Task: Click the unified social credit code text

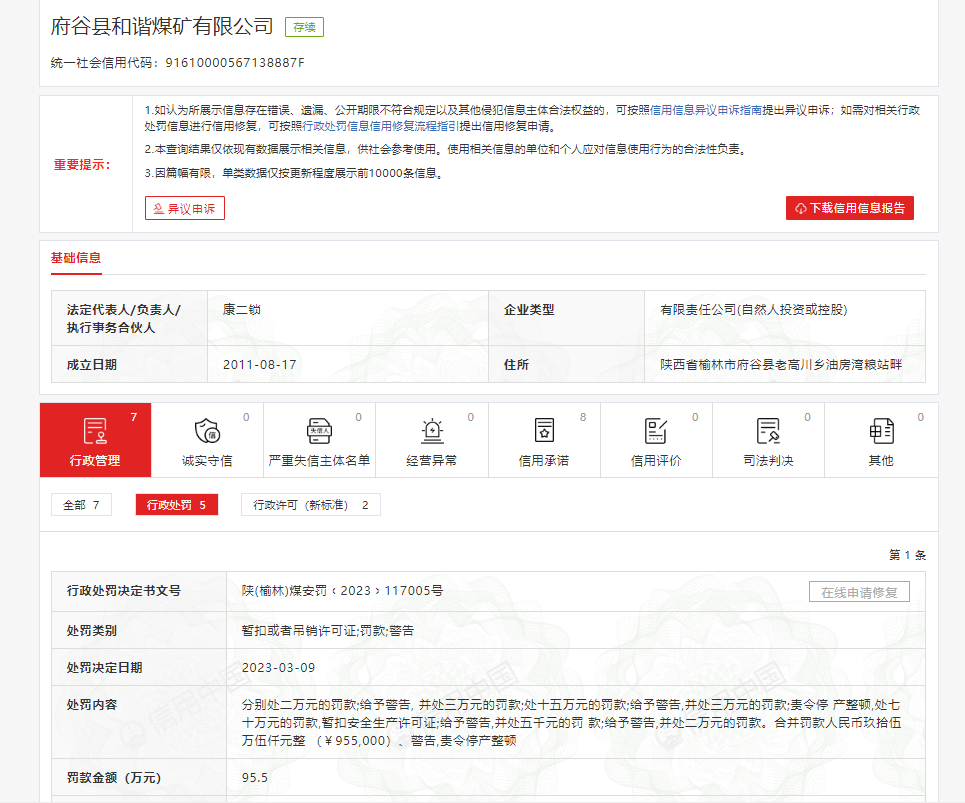Action: 177,63
